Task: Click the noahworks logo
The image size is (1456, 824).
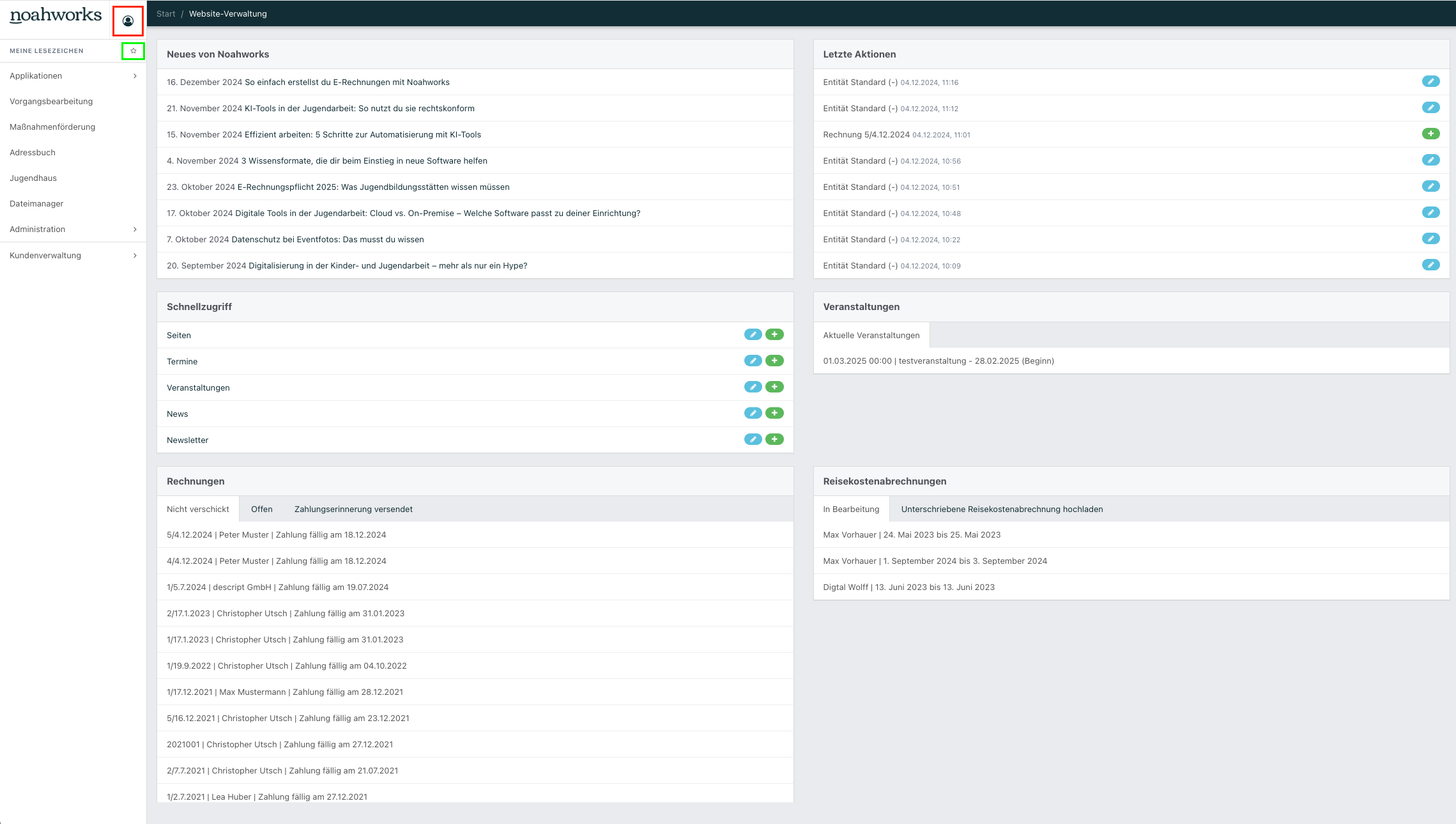Action: click(56, 16)
